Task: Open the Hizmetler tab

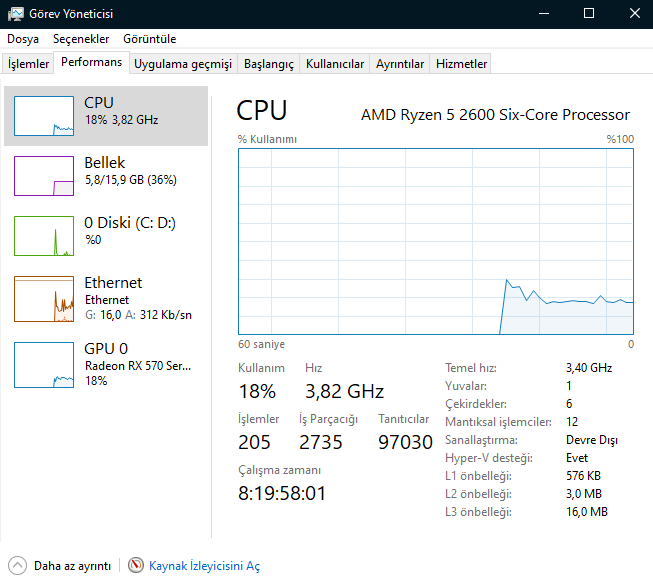Action: point(461,64)
